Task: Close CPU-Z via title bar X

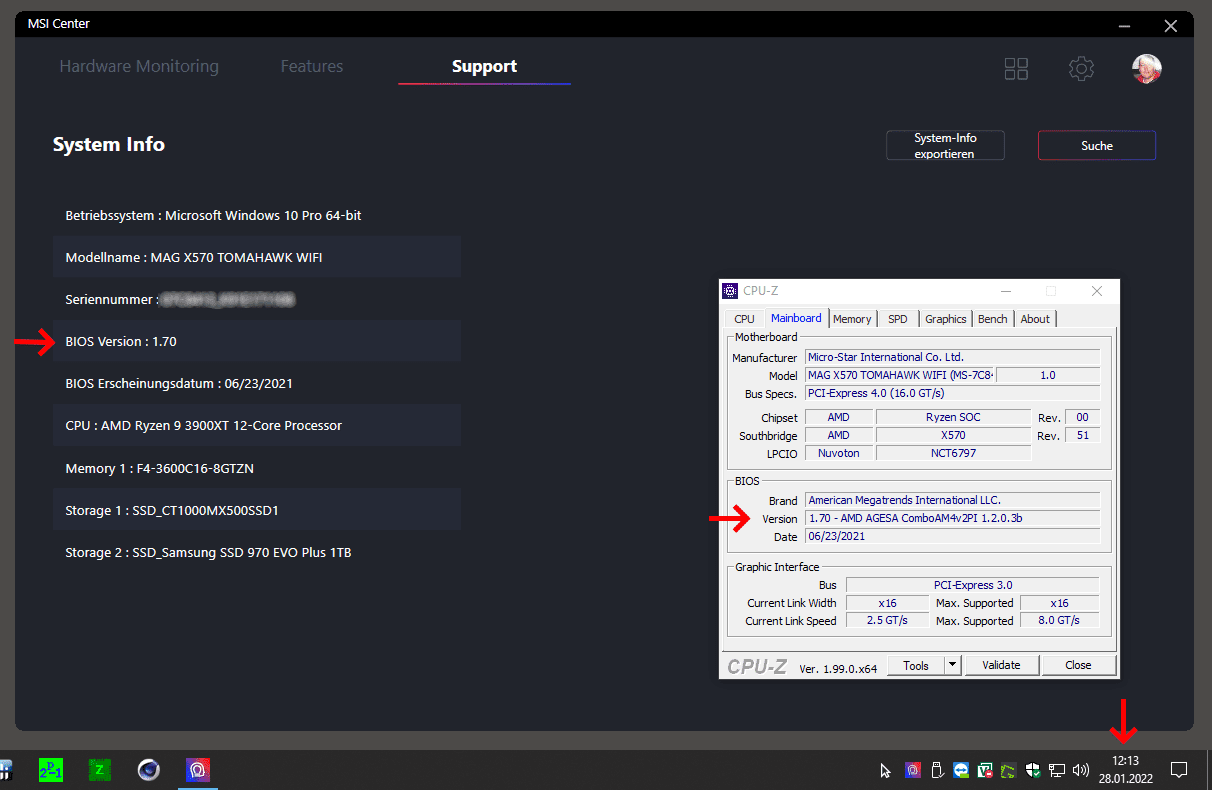Action: (1097, 291)
